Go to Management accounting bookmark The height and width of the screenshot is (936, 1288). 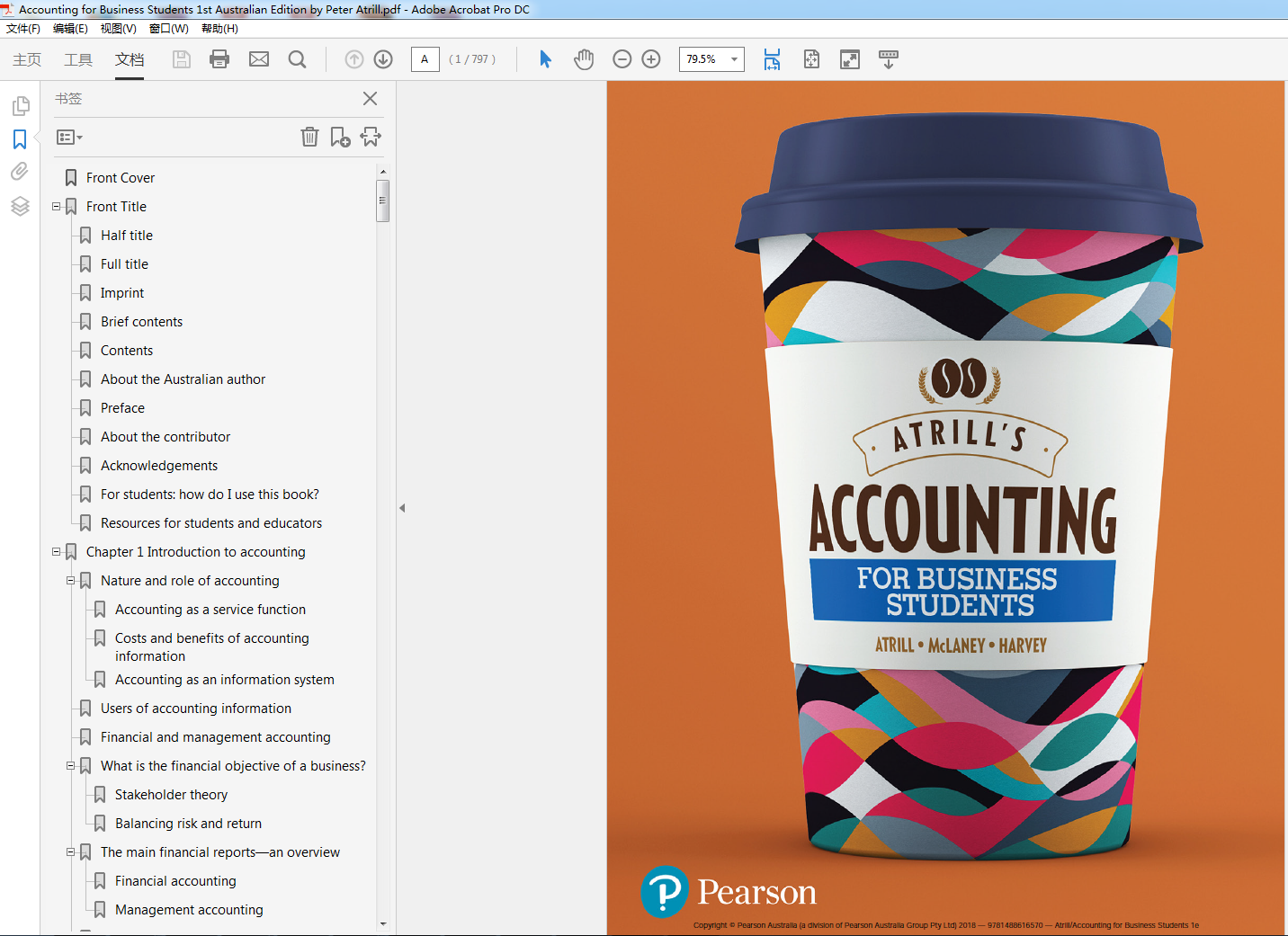(189, 910)
